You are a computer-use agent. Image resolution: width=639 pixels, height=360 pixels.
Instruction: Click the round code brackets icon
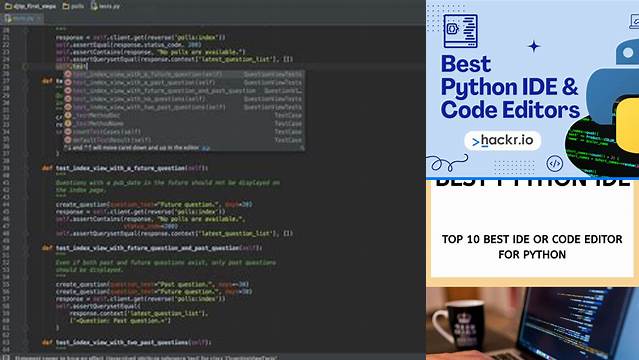tap(555, 163)
